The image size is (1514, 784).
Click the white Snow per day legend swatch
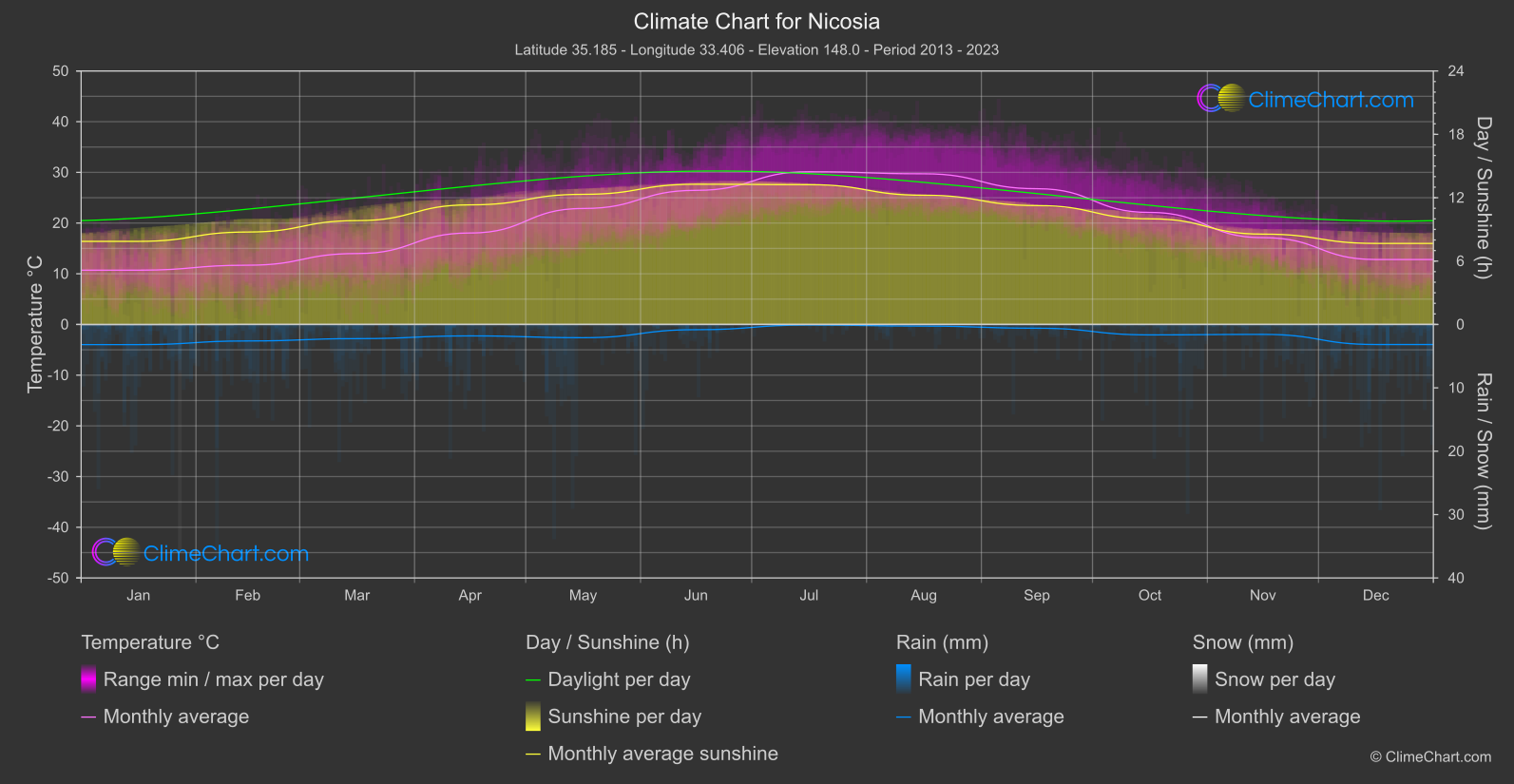click(x=1200, y=679)
